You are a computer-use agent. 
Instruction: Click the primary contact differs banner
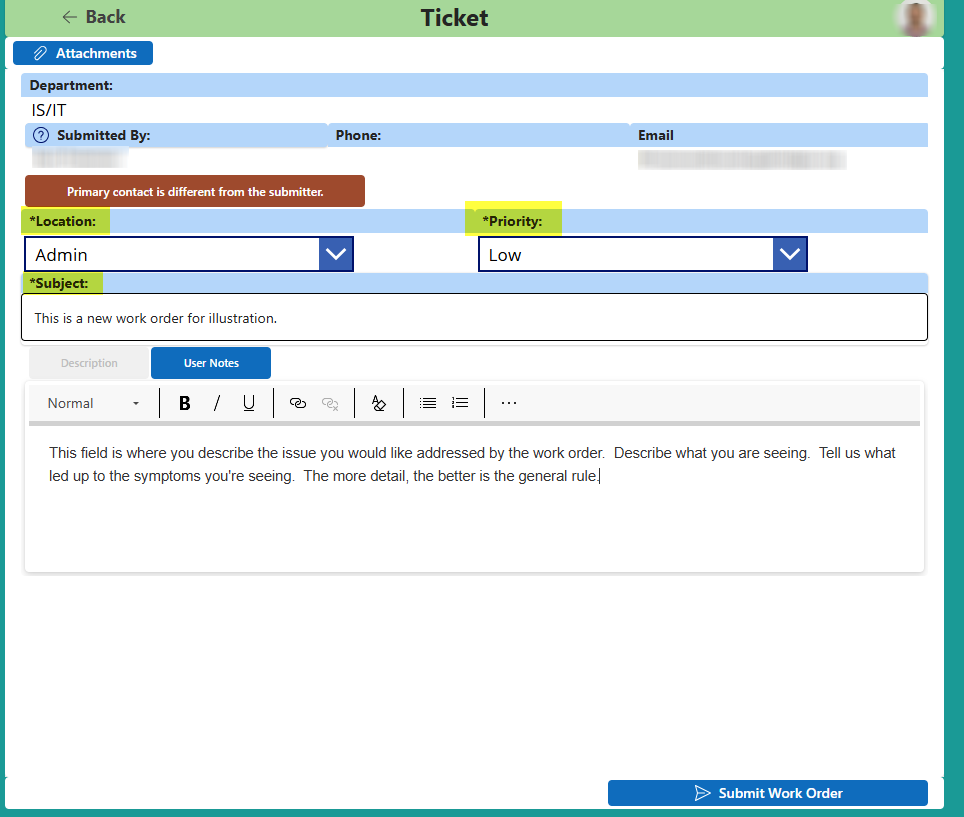195,192
